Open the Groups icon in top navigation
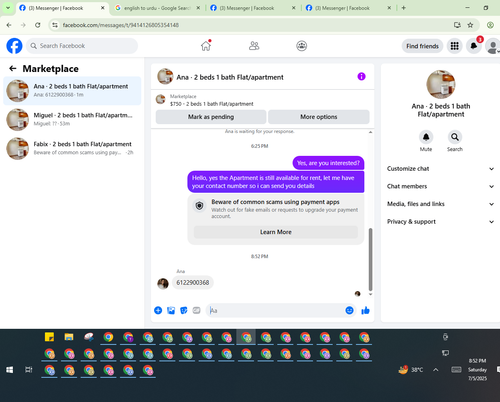Viewport: 500px width, 402px height. 302,46
